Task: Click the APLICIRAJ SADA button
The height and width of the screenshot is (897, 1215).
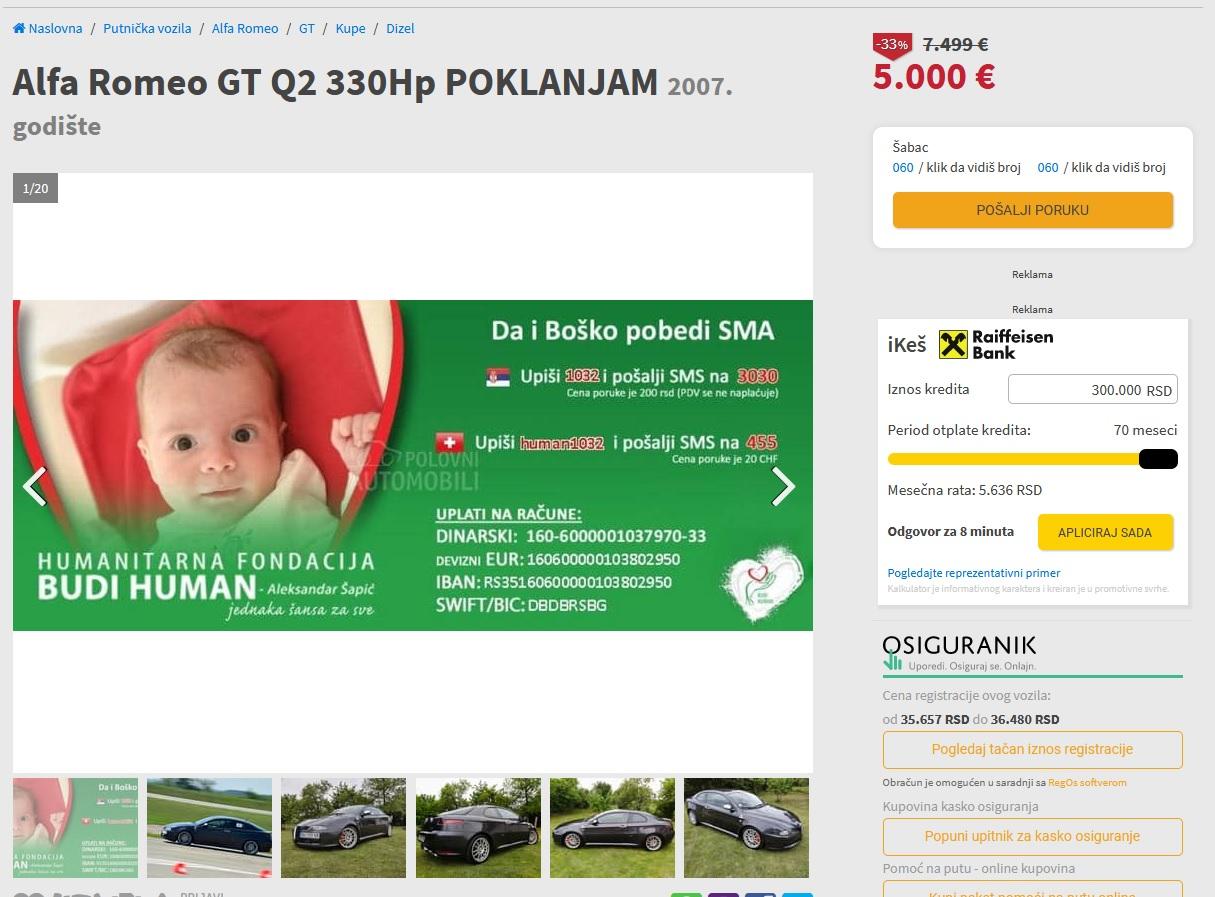Action: click(x=1105, y=533)
